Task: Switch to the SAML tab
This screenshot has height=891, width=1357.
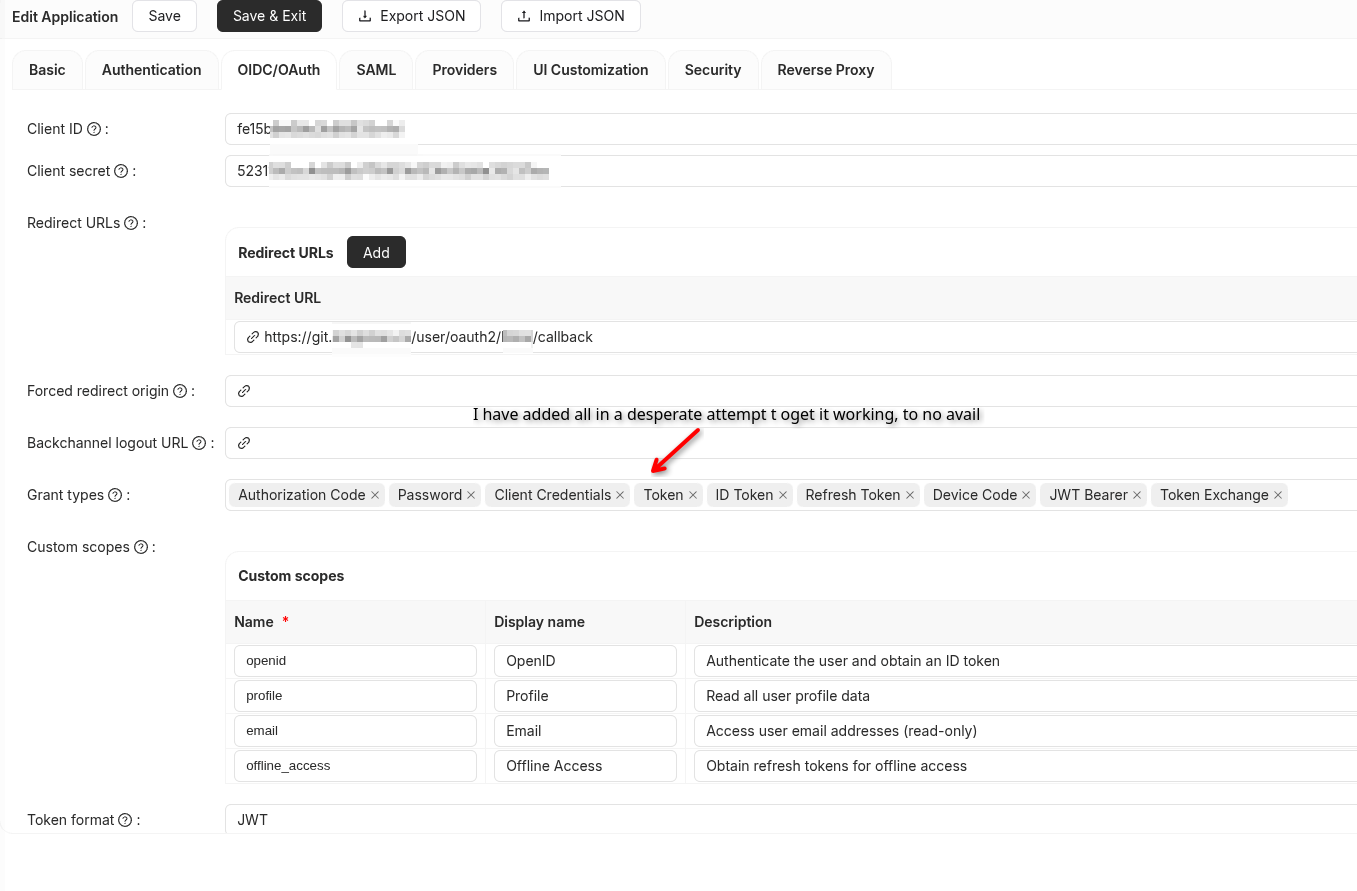Action: point(376,70)
